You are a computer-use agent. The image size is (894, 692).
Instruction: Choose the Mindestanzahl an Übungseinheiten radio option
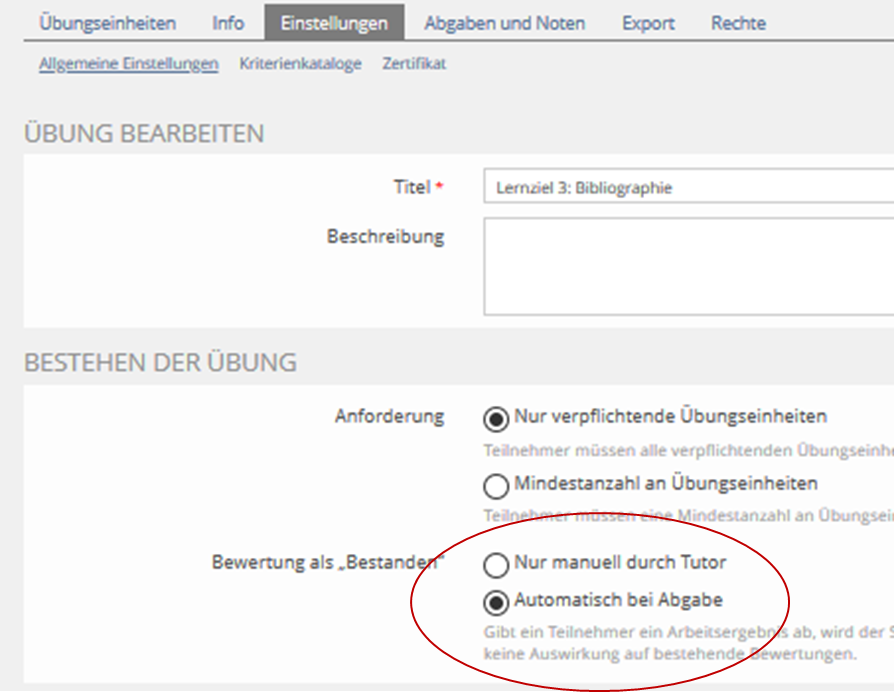coord(495,486)
